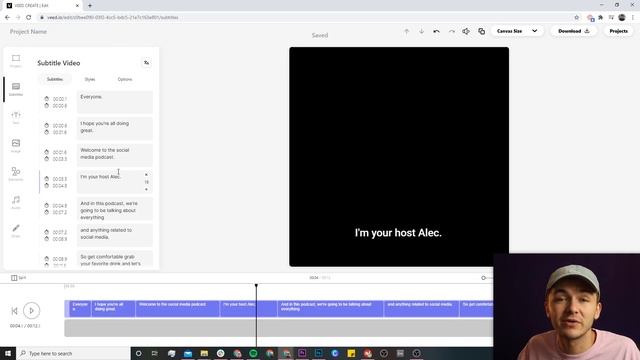Click the playhead marker on timeline
The height and width of the screenshot is (360, 640).
coord(256,286)
